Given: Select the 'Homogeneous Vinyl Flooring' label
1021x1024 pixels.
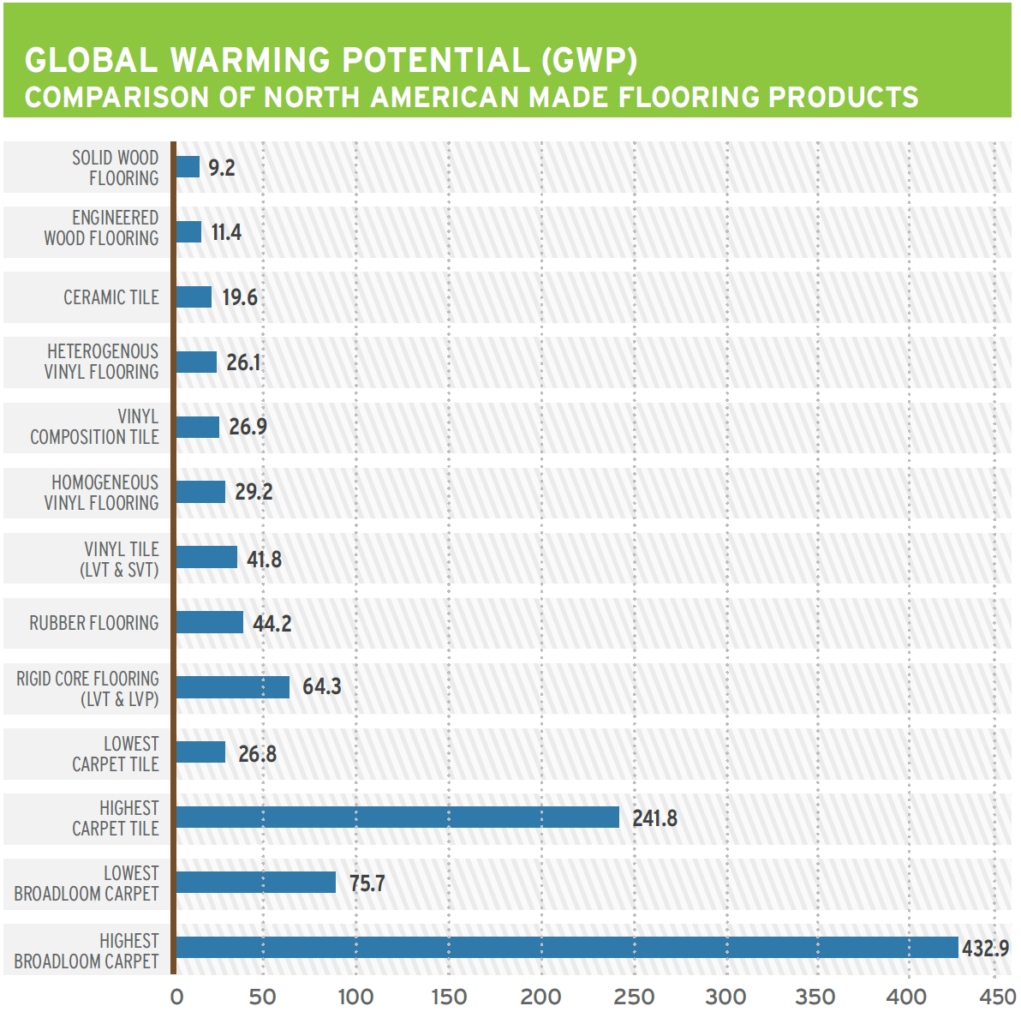Looking at the screenshot, I should point(101,493).
